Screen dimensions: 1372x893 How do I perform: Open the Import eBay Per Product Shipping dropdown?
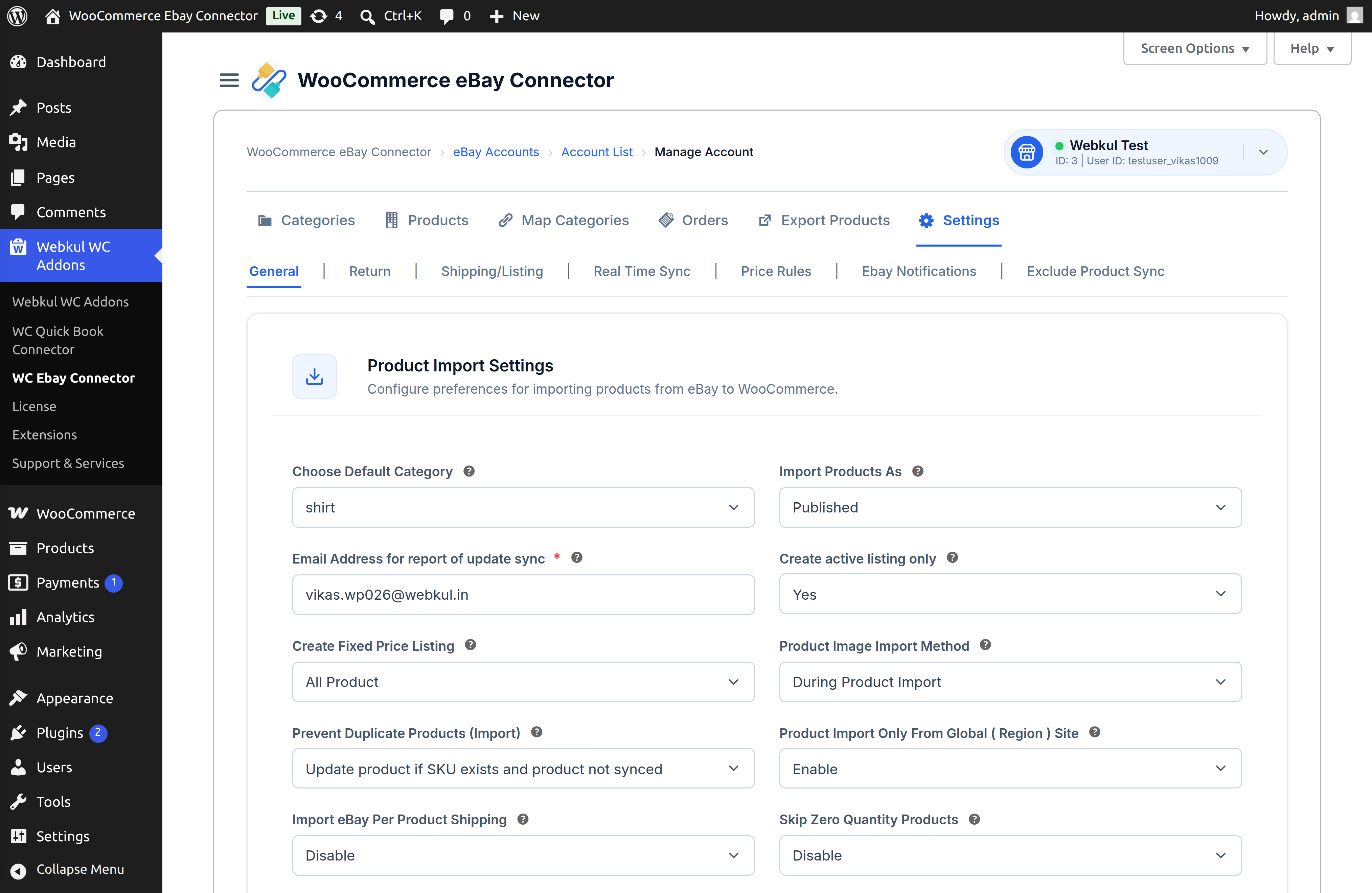[x=523, y=855]
